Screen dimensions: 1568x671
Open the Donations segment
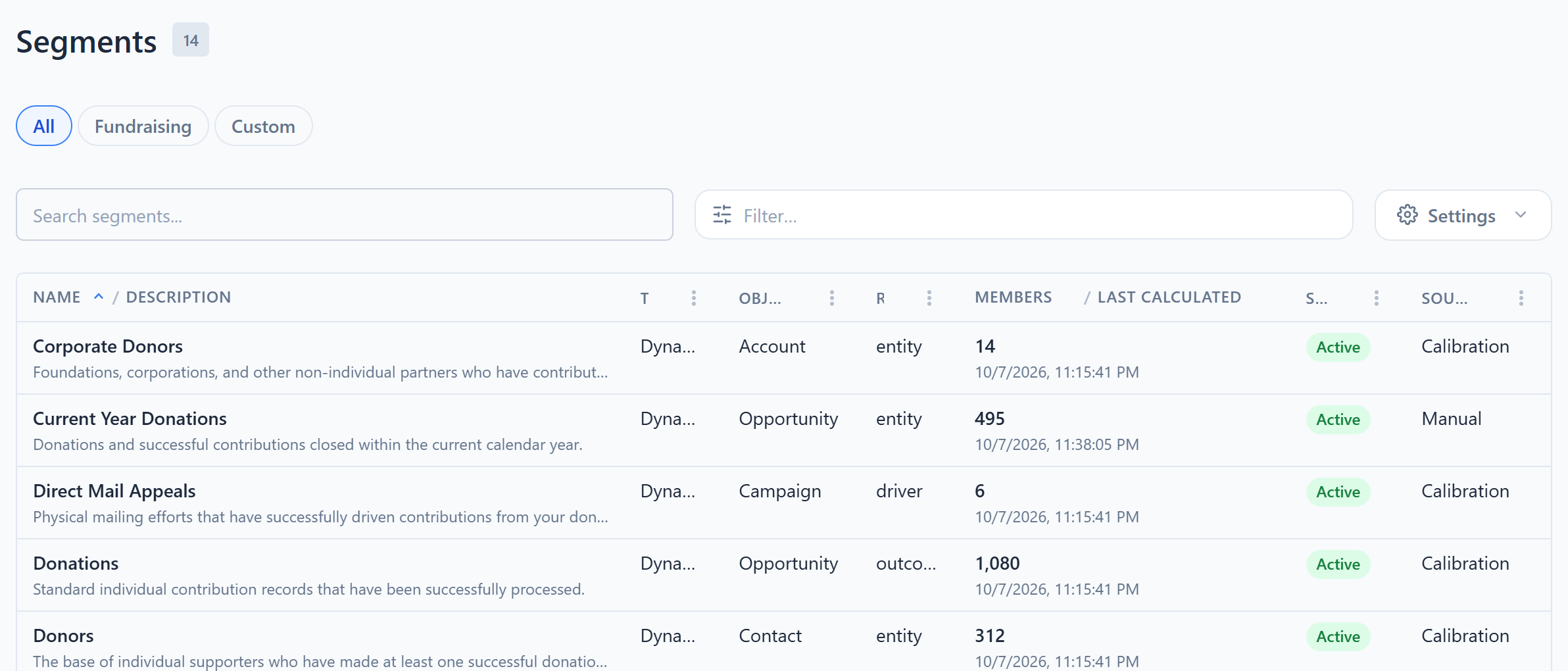click(76, 563)
